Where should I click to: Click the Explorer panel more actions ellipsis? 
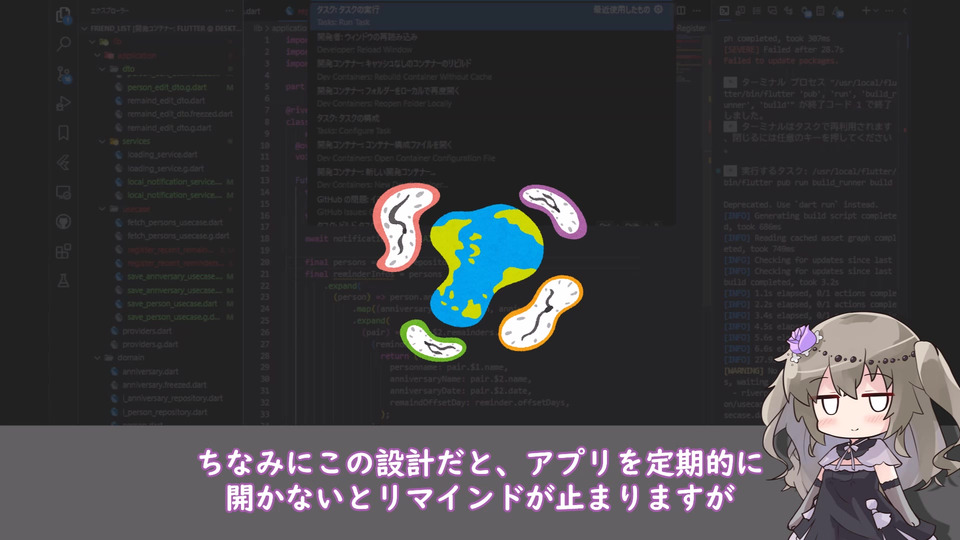click(229, 11)
